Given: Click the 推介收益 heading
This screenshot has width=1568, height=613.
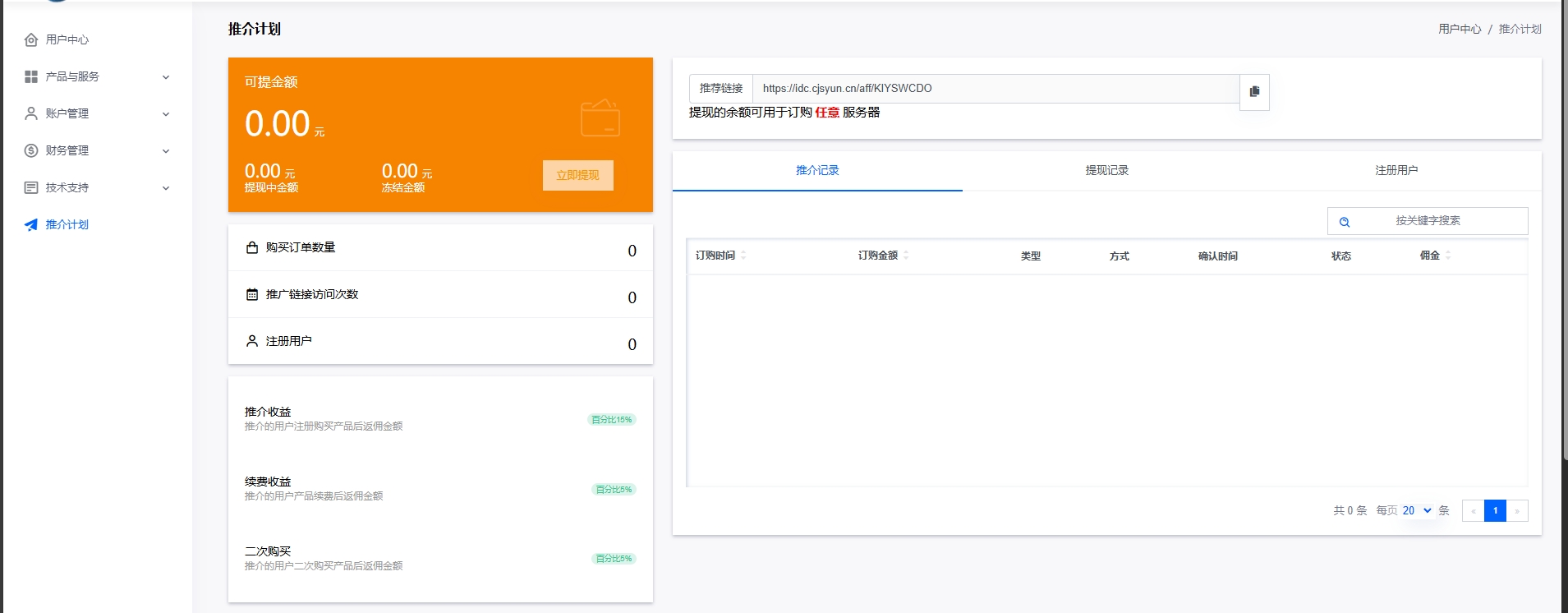Looking at the screenshot, I should [x=268, y=412].
